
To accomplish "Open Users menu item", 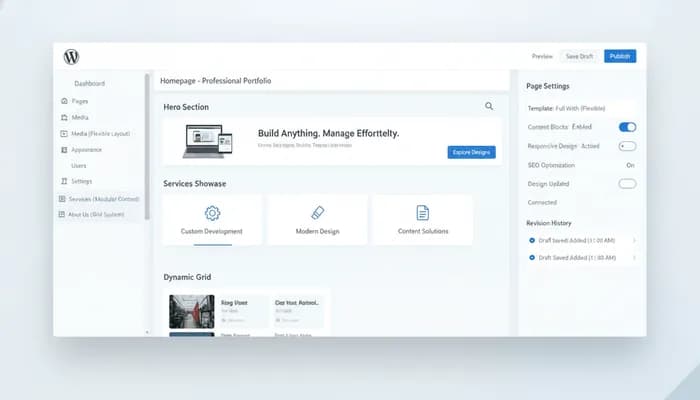I will click(79, 166).
